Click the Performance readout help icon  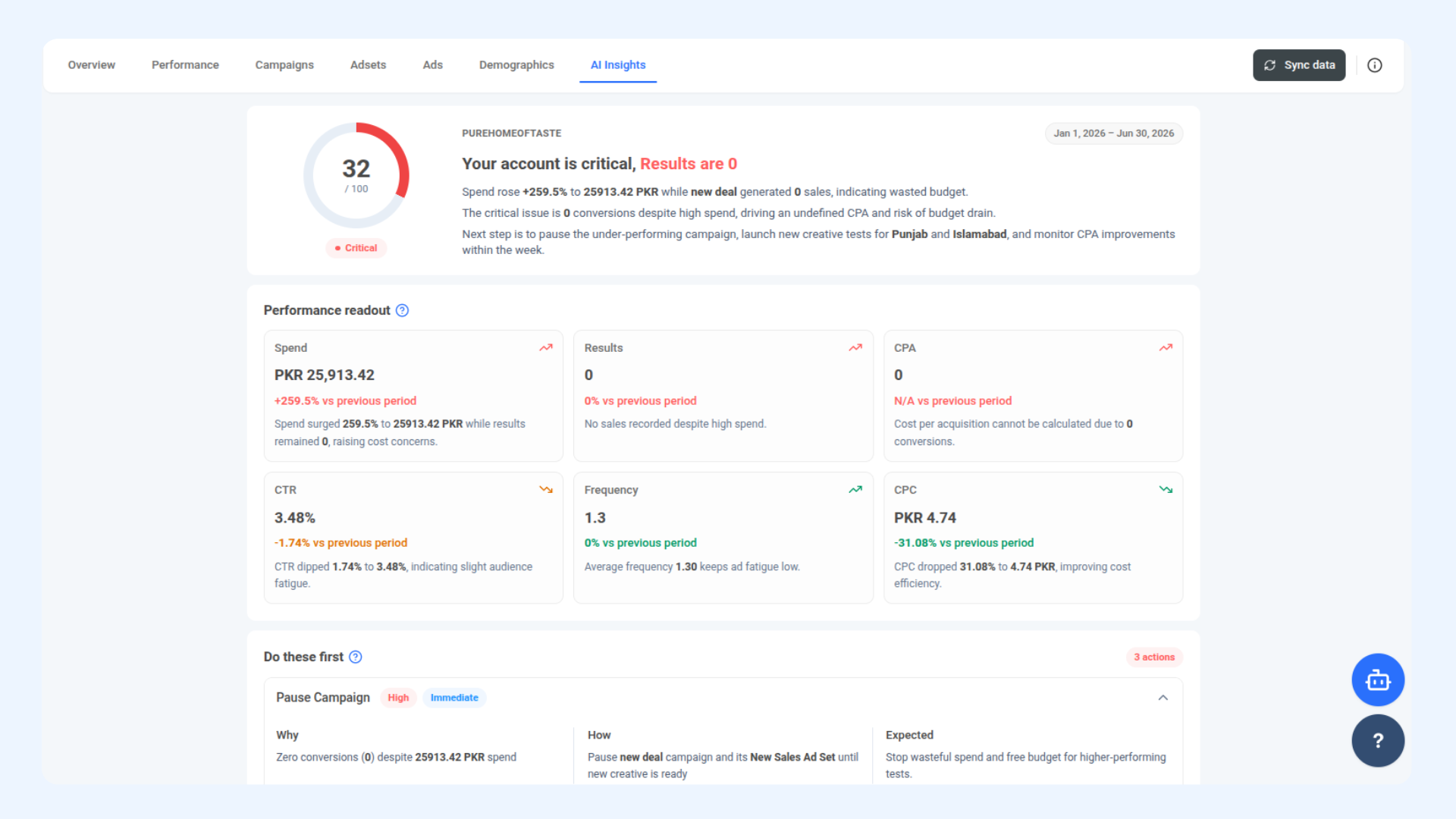point(403,310)
